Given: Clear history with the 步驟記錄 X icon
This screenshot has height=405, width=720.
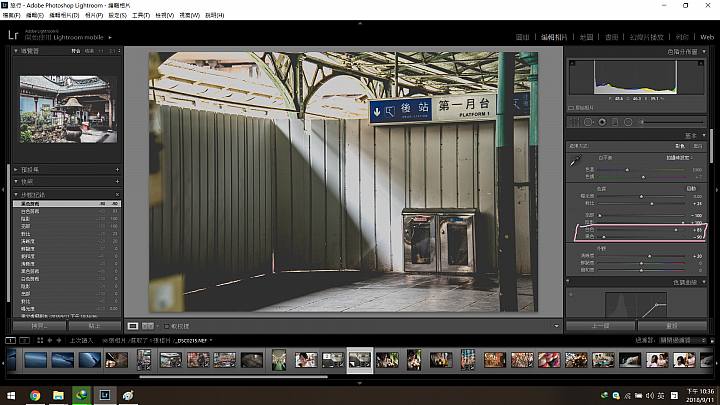Looking at the screenshot, I should click(x=117, y=195).
